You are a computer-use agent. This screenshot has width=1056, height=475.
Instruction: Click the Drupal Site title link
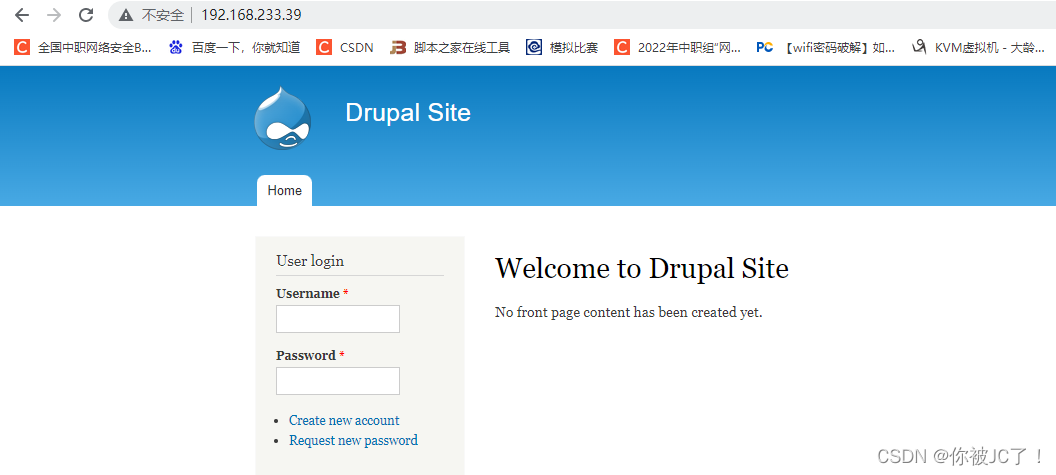click(408, 113)
